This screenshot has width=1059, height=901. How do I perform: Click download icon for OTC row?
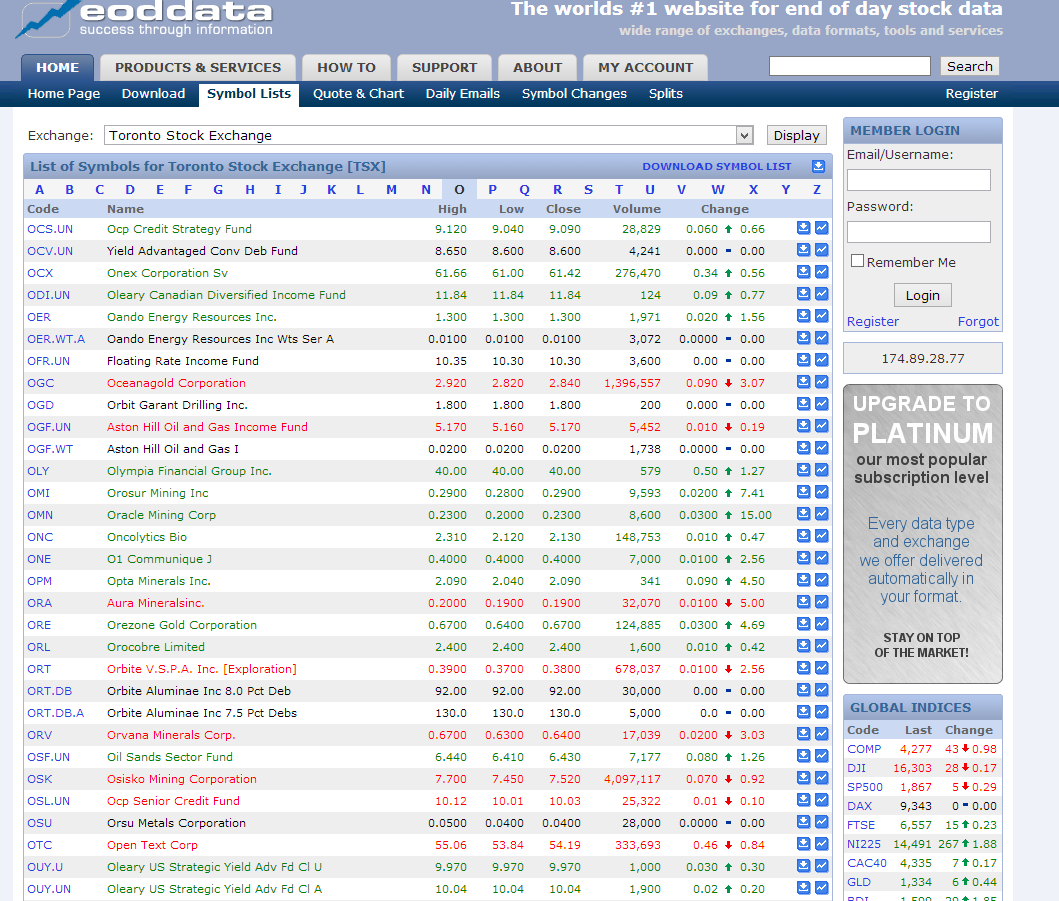[x=803, y=844]
